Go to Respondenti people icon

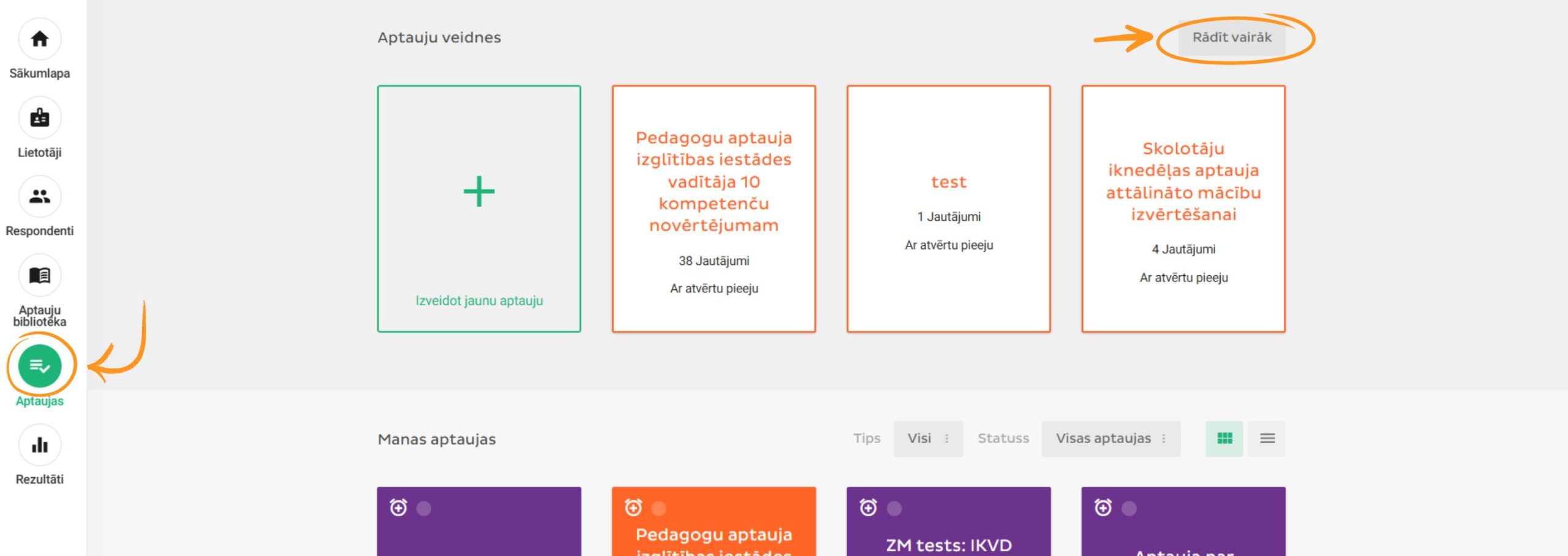(x=40, y=197)
